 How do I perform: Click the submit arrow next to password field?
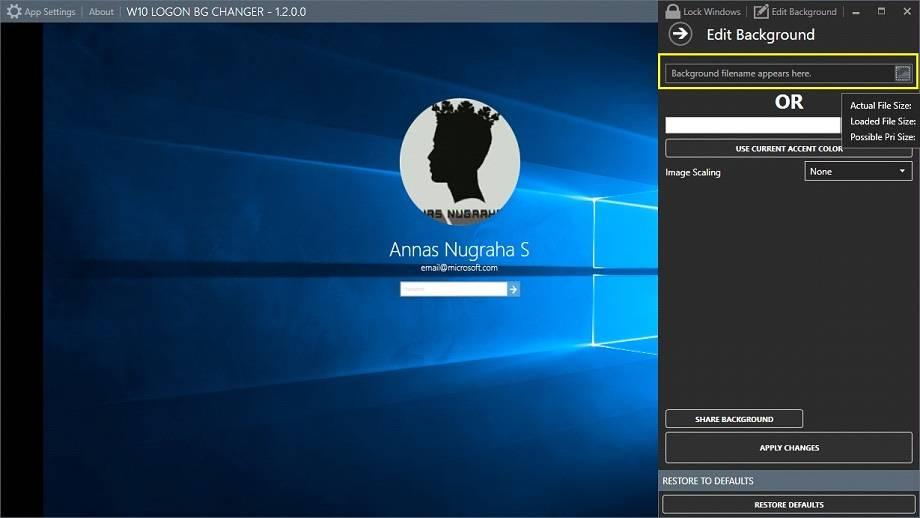click(513, 289)
